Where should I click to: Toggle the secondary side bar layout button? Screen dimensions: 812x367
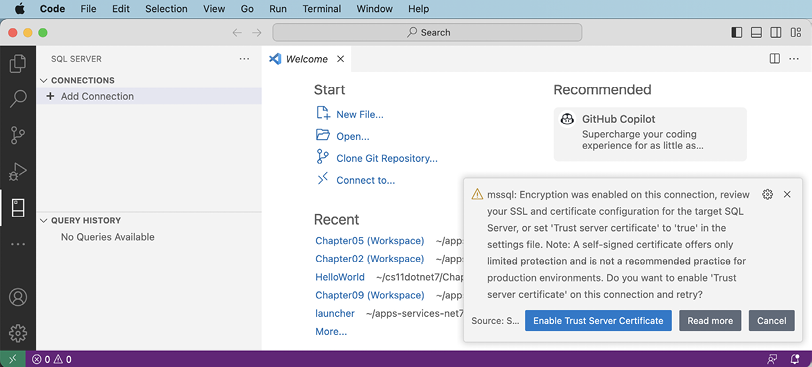(776, 33)
